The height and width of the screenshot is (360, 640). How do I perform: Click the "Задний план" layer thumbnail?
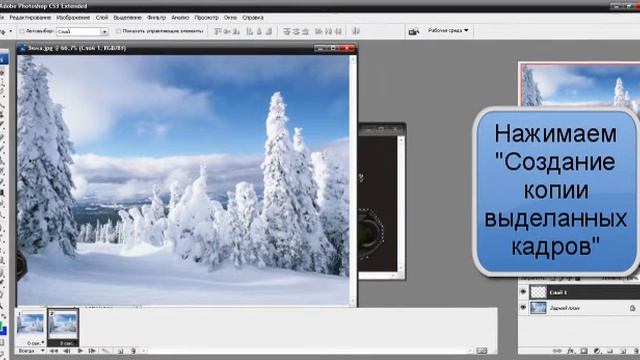(x=538, y=307)
